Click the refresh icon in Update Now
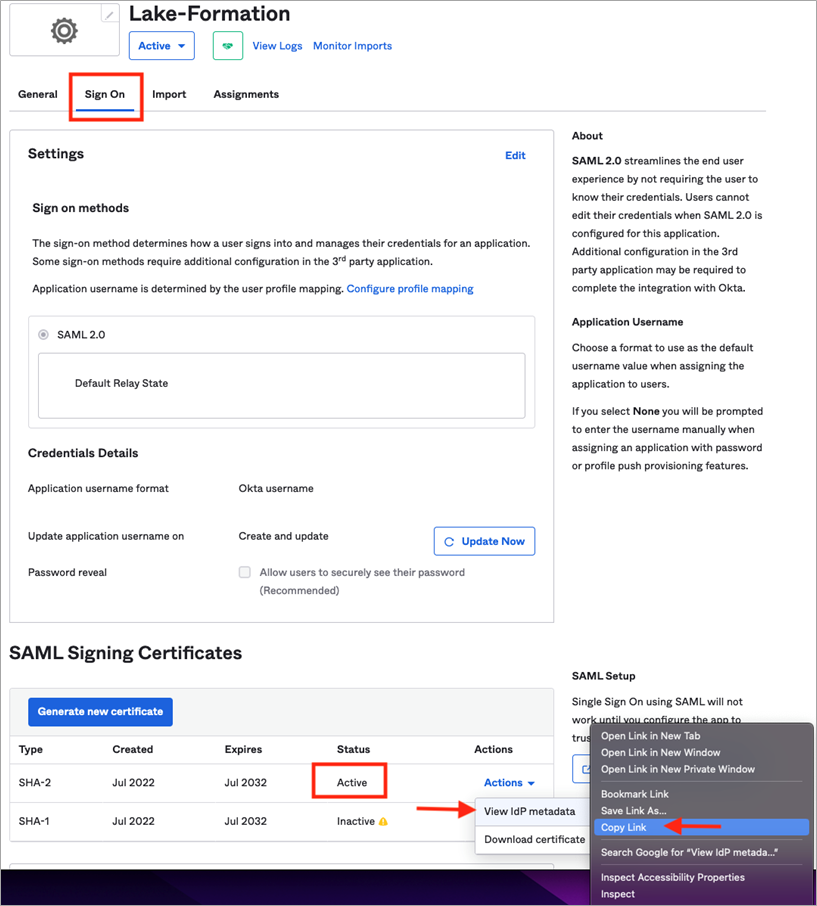The width and height of the screenshot is (817, 906). [x=449, y=541]
